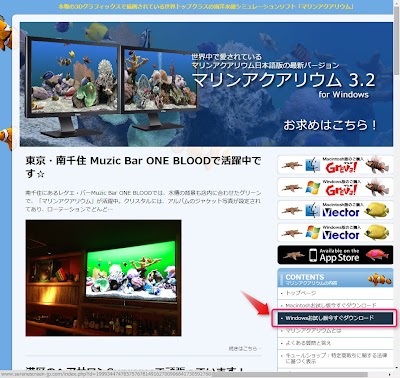The height and width of the screenshot is (378, 400).
Task: Click the Windows Gtera purchase banner
Action: 335,187
